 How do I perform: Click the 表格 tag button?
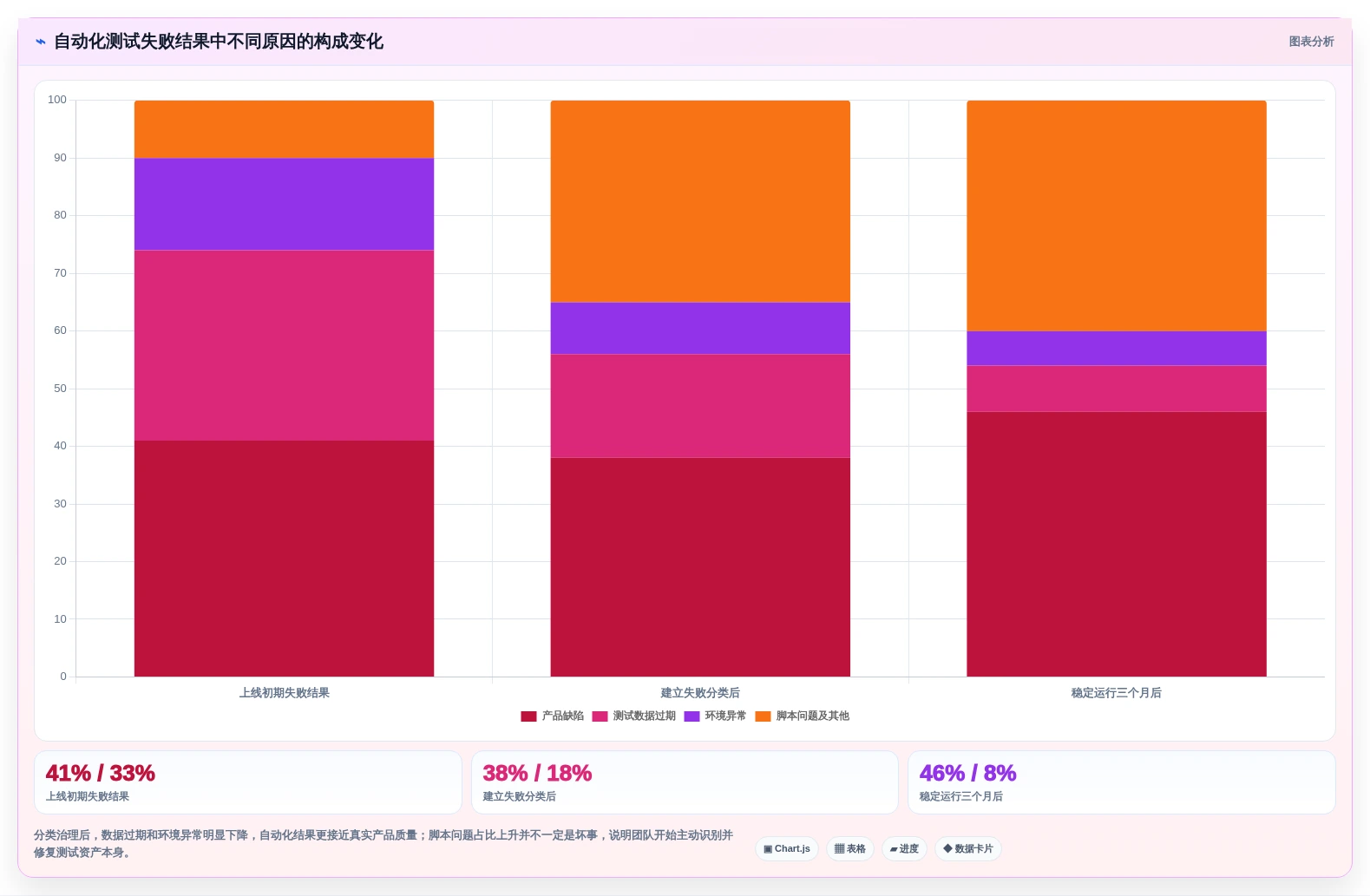tap(850, 848)
